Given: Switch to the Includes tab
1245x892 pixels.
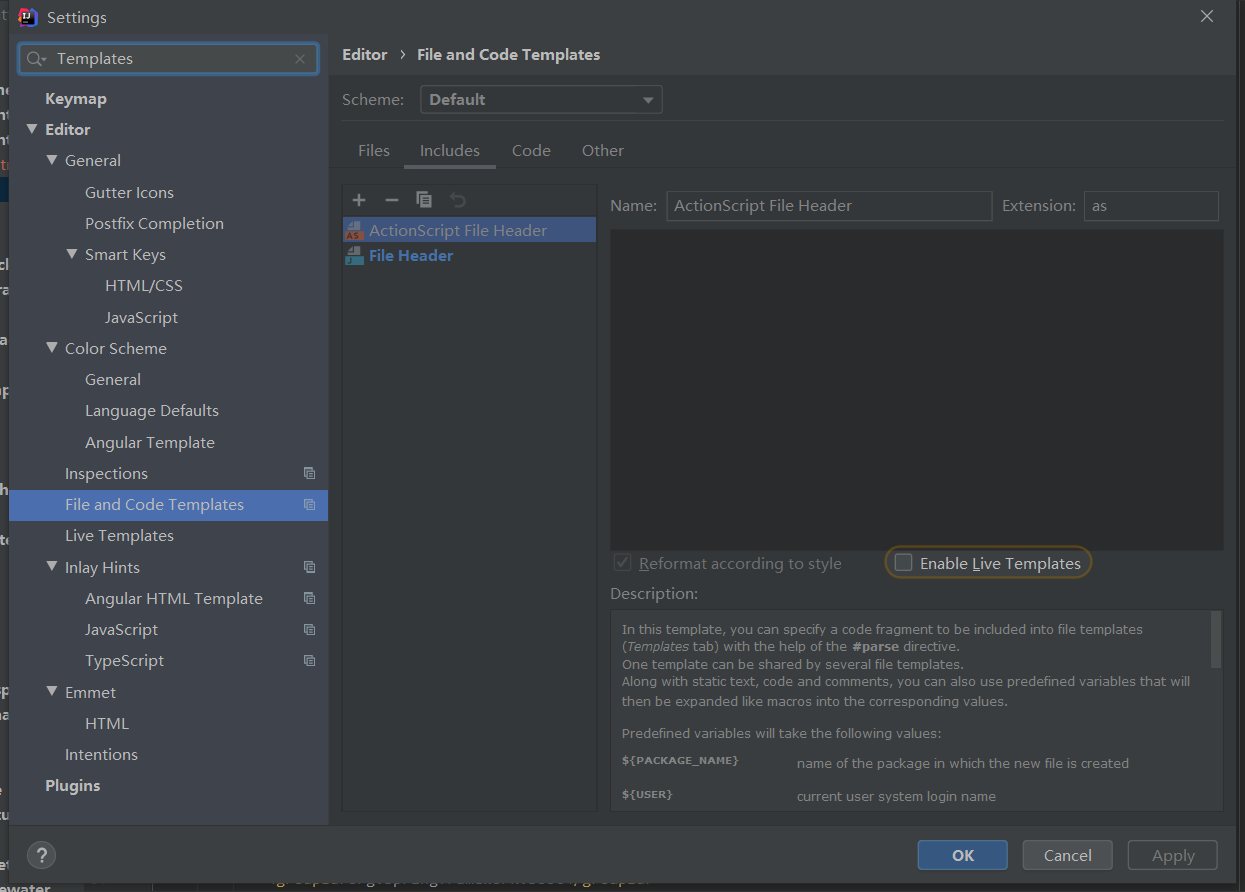Looking at the screenshot, I should [x=450, y=151].
